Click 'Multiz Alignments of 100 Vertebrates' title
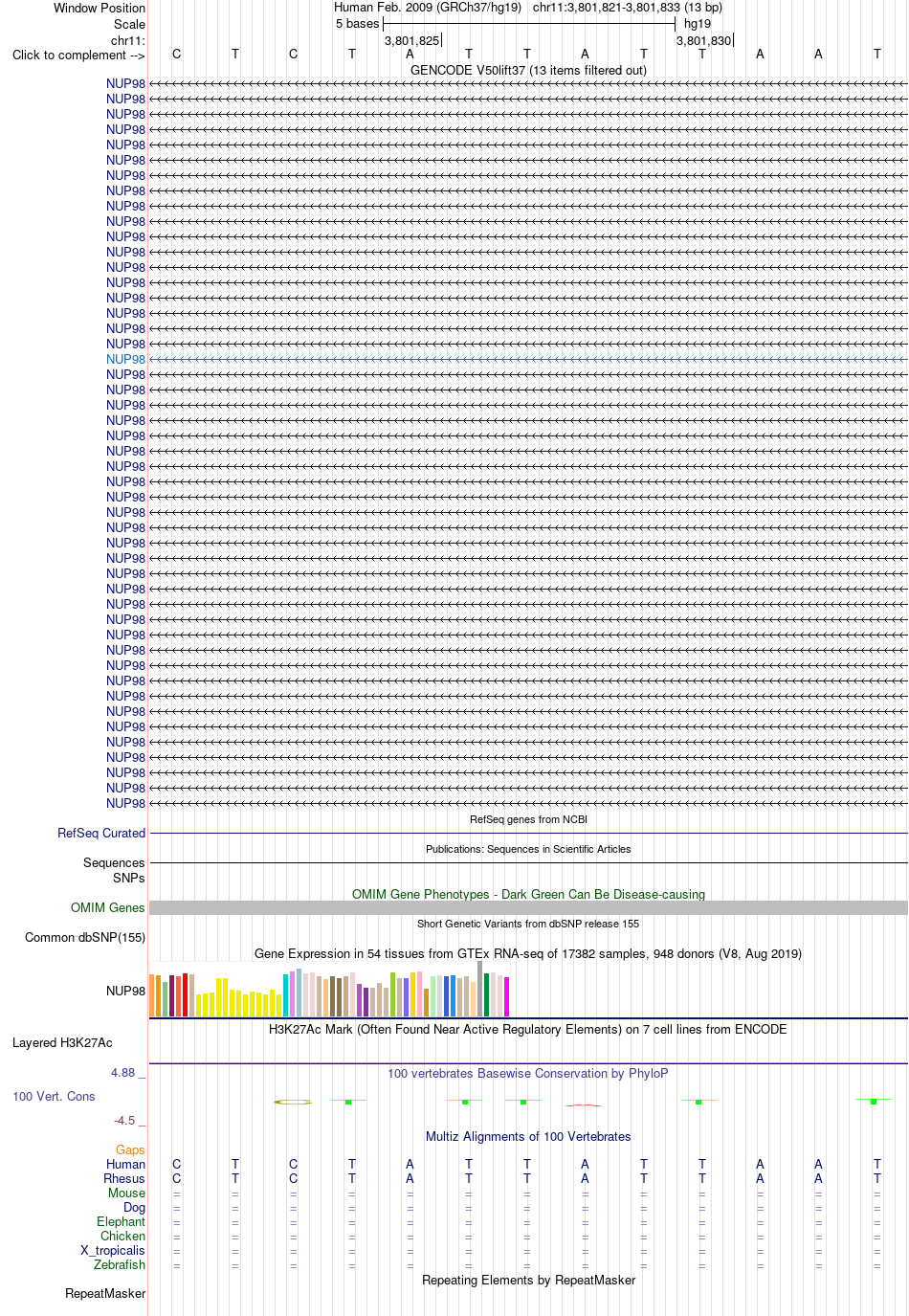 pos(528,1137)
